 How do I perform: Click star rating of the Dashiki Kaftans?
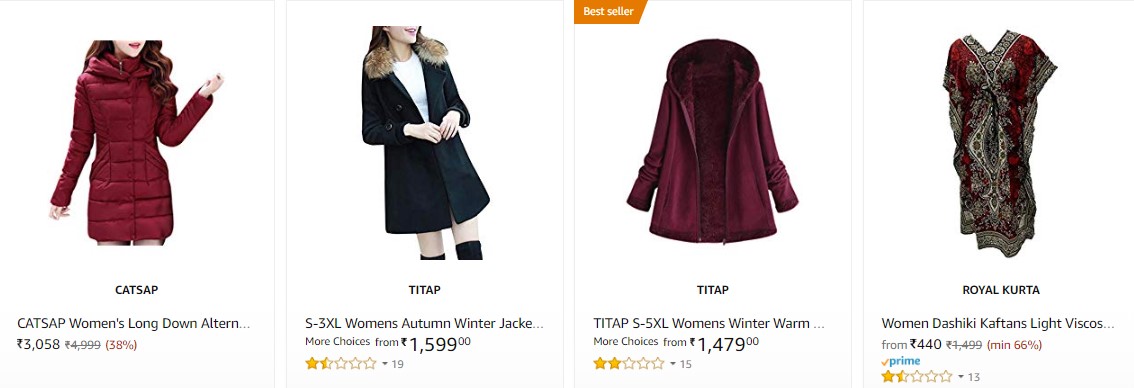917,376
